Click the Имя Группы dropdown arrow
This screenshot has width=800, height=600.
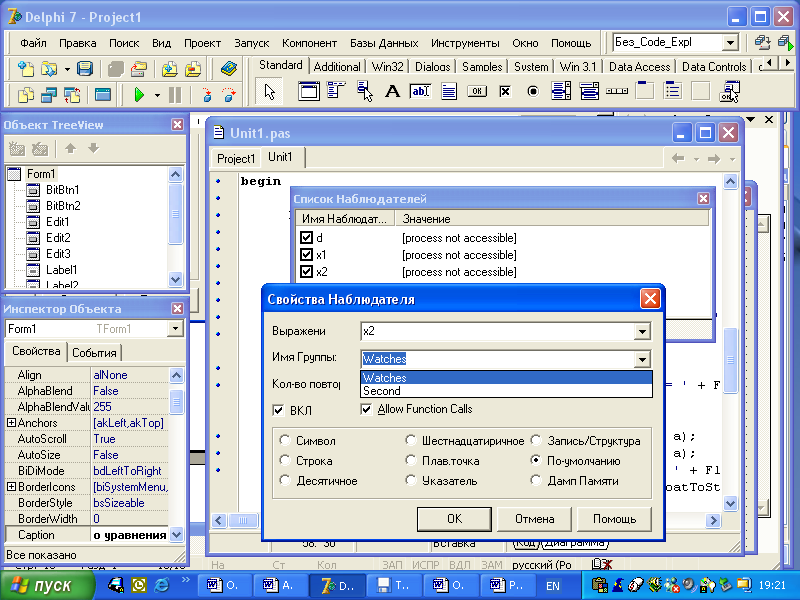[642, 359]
